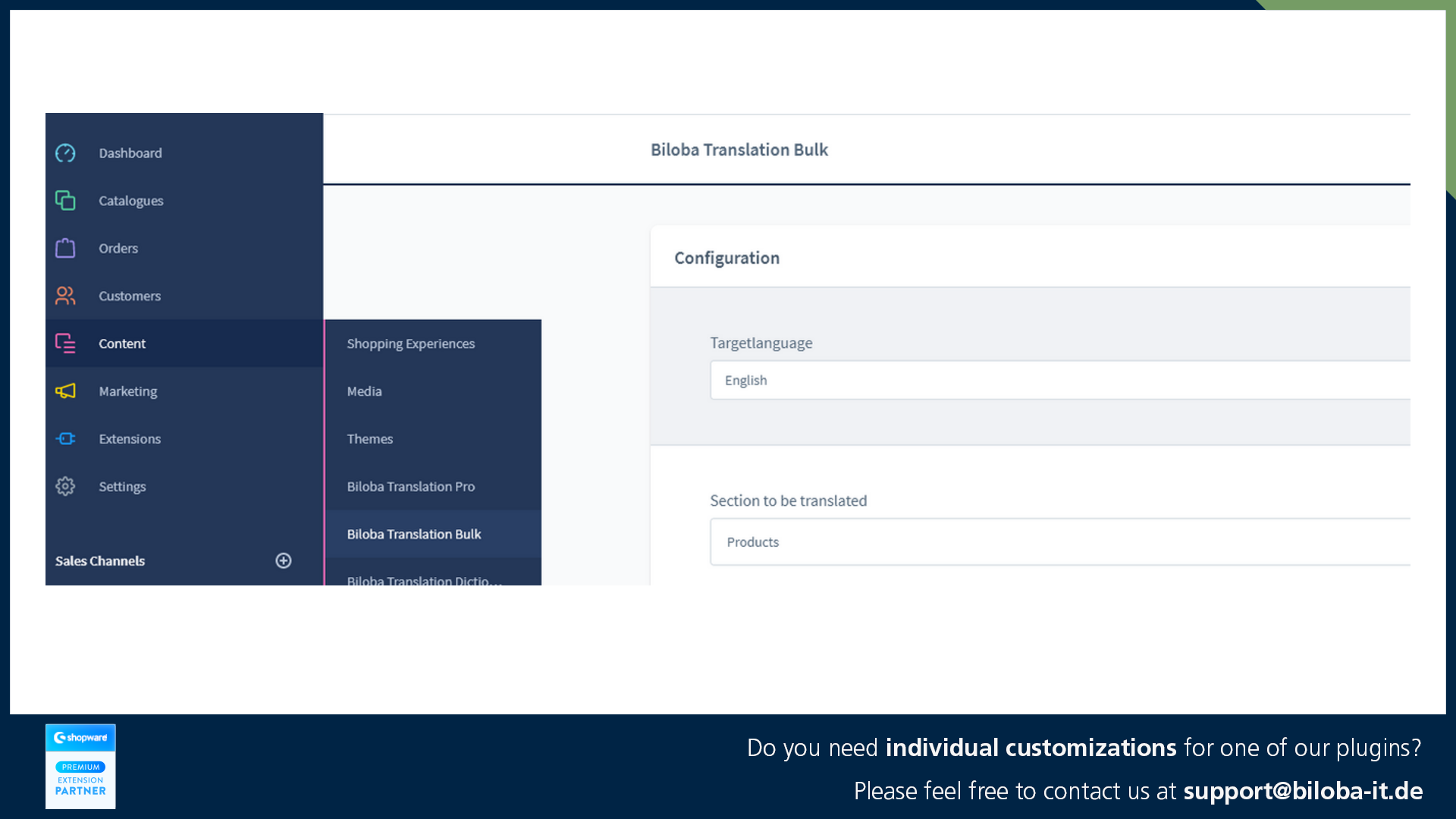Open the Extensions menu entry
1456x819 pixels.
184,438
